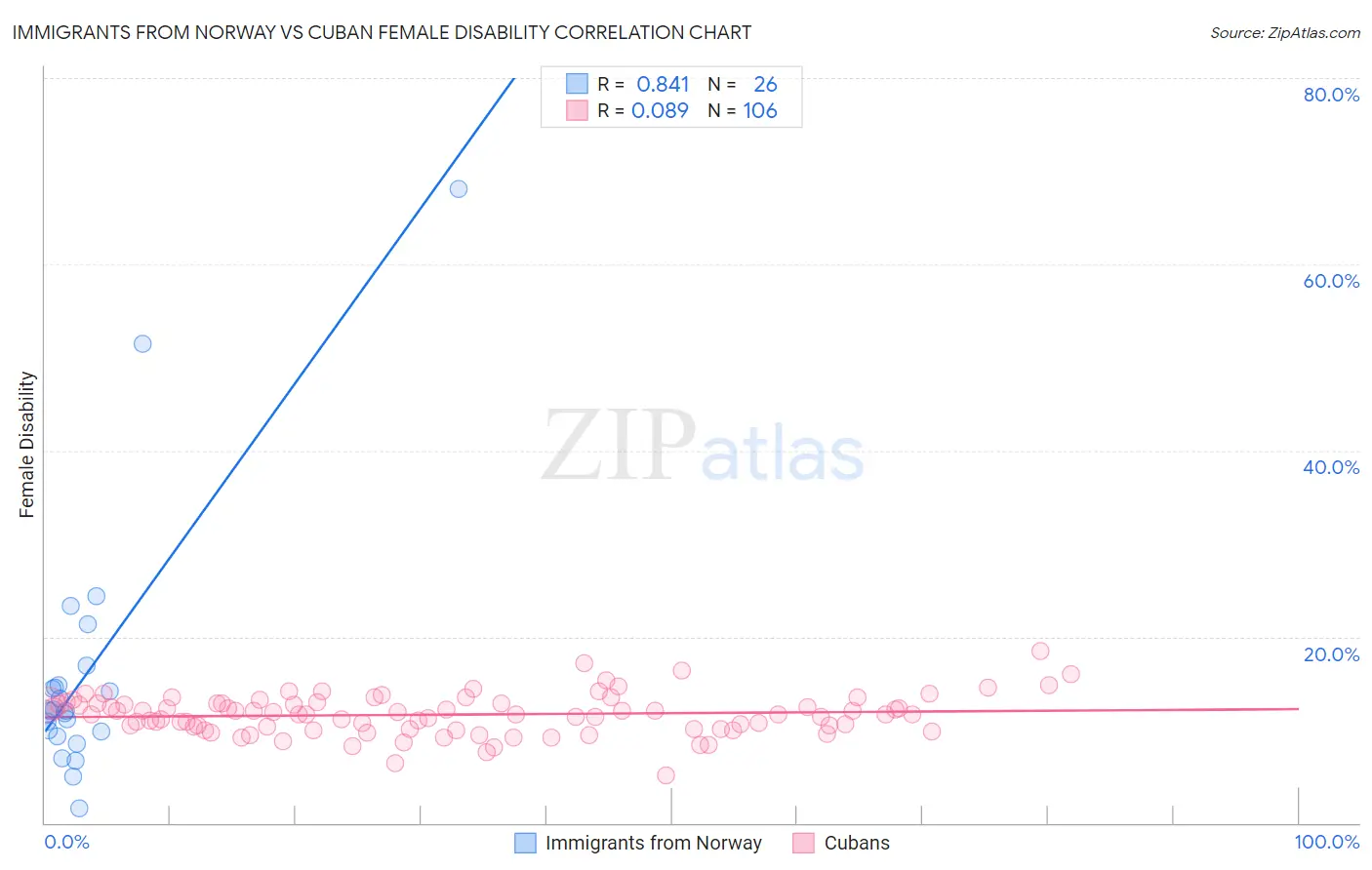Click the lowest pink point near 5%
Screen dimensions: 1372x870
[x=666, y=775]
